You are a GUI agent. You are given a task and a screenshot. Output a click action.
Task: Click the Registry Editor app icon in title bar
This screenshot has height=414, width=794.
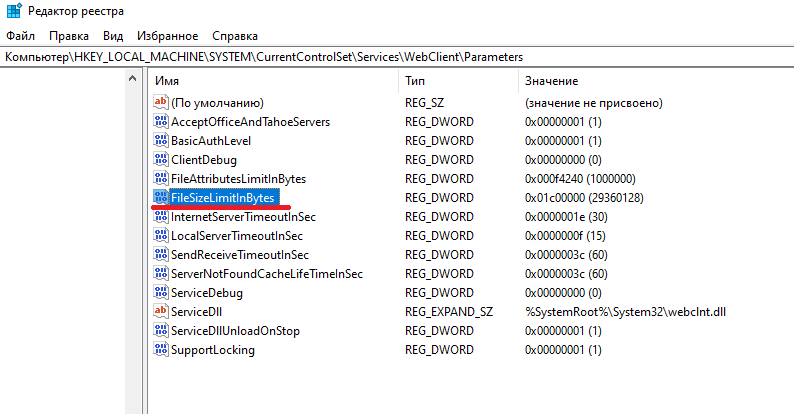[12, 12]
